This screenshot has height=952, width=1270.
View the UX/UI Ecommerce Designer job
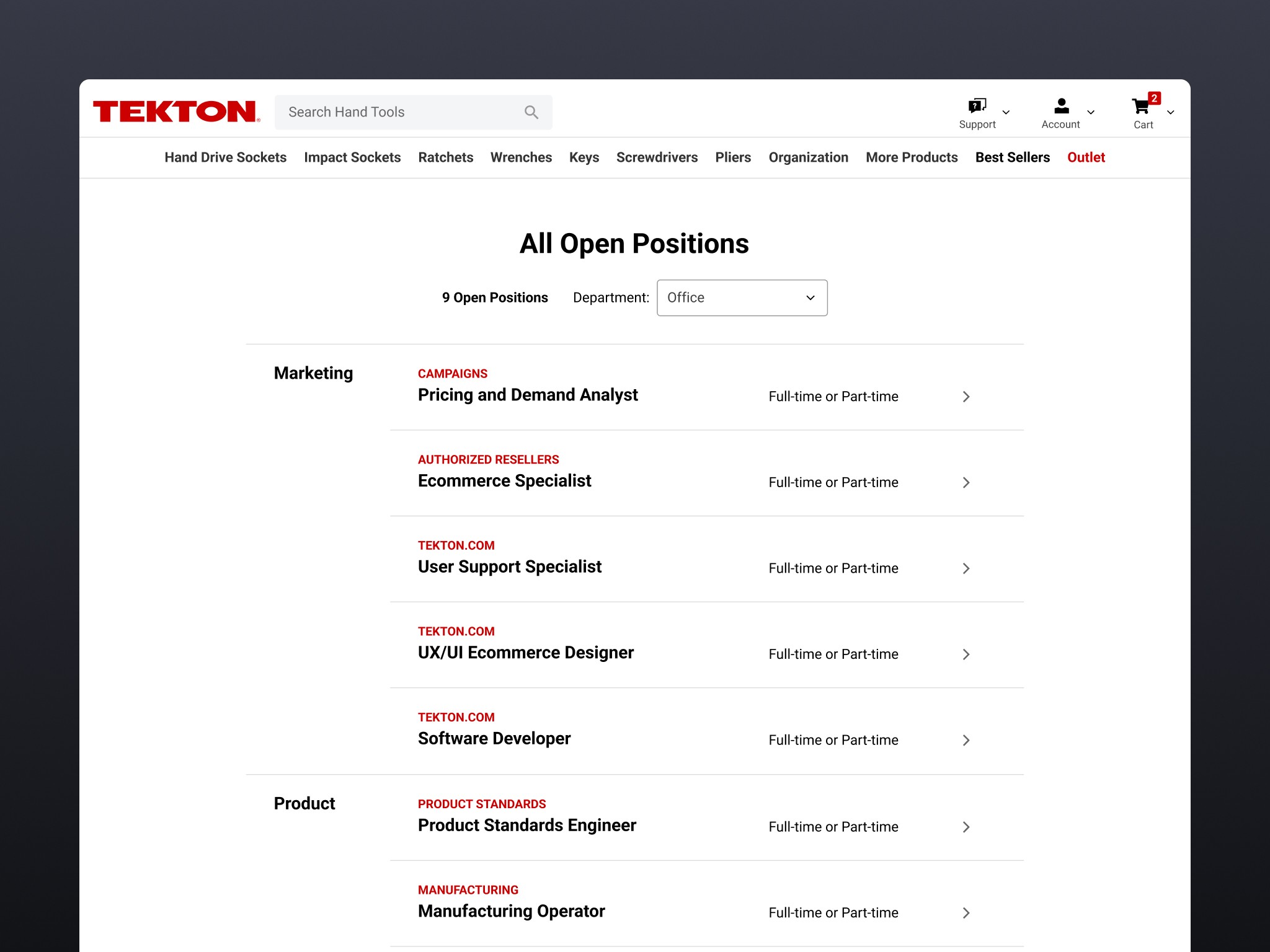coord(526,653)
